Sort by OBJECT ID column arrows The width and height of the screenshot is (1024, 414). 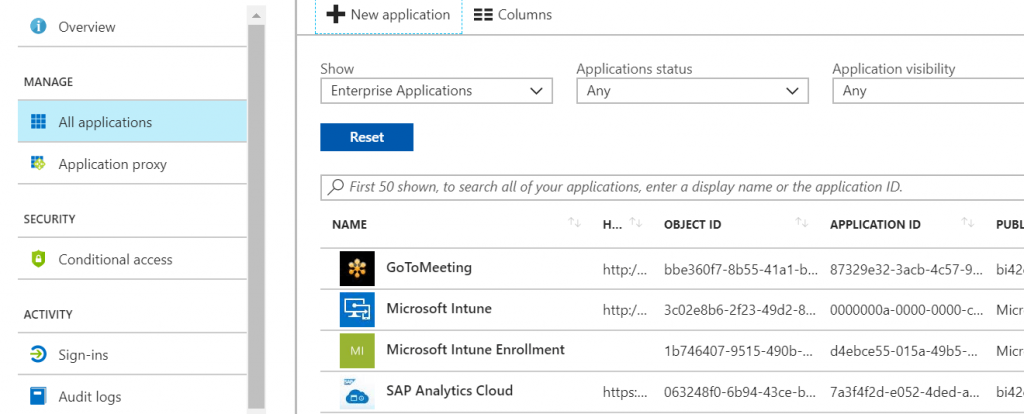point(802,223)
